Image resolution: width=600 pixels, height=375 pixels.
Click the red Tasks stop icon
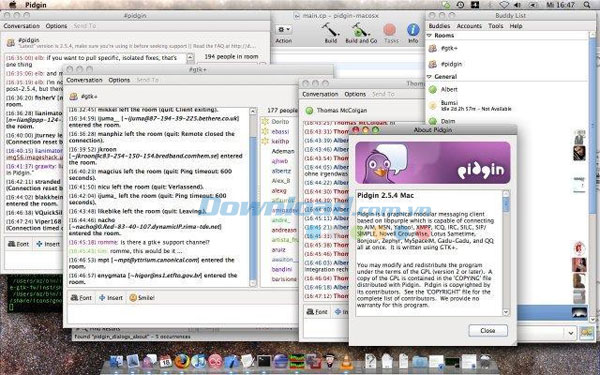click(x=390, y=30)
